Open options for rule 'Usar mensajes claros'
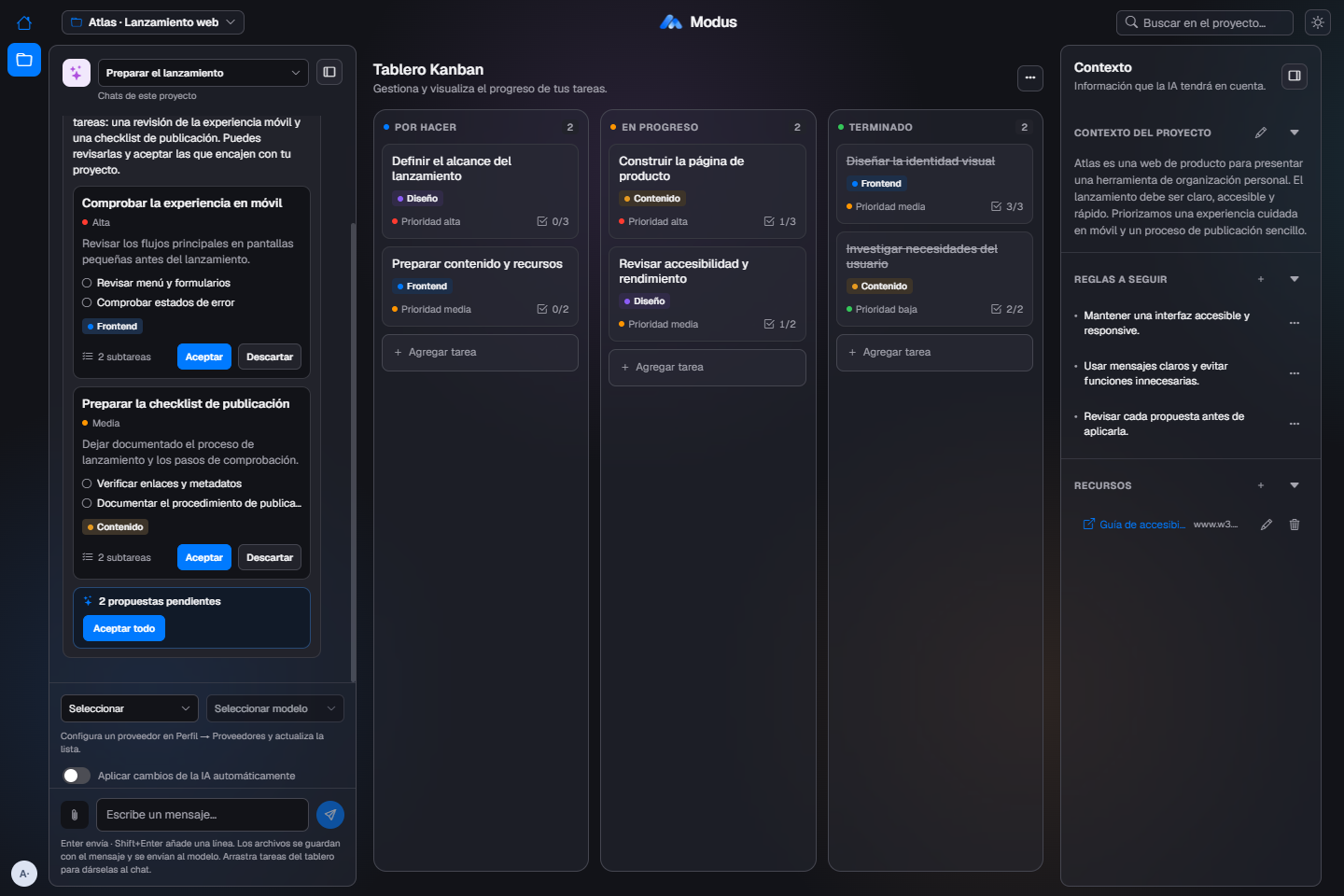 click(1295, 373)
